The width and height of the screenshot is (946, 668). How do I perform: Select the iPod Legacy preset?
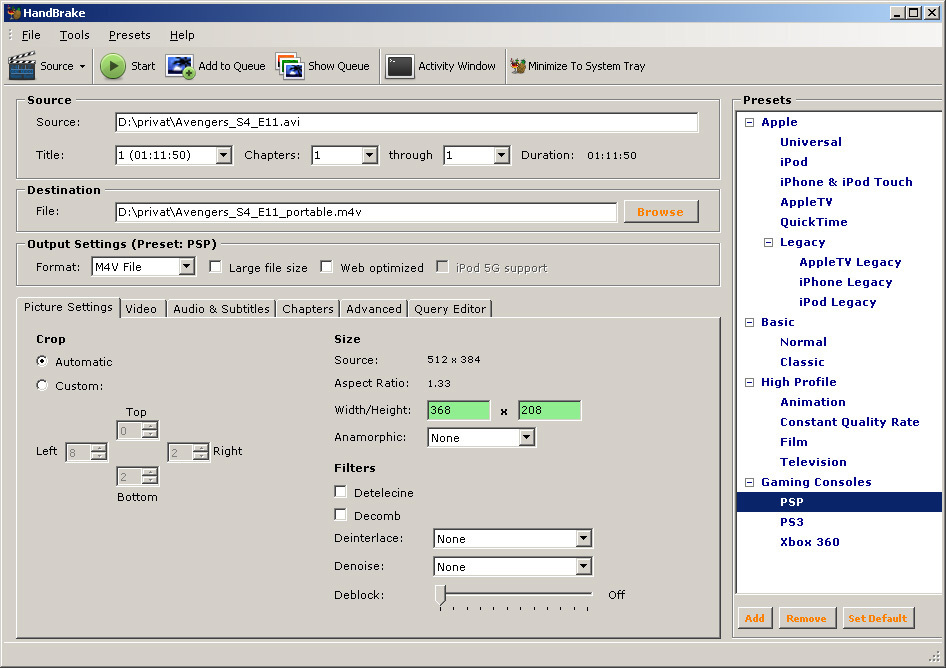coord(837,302)
